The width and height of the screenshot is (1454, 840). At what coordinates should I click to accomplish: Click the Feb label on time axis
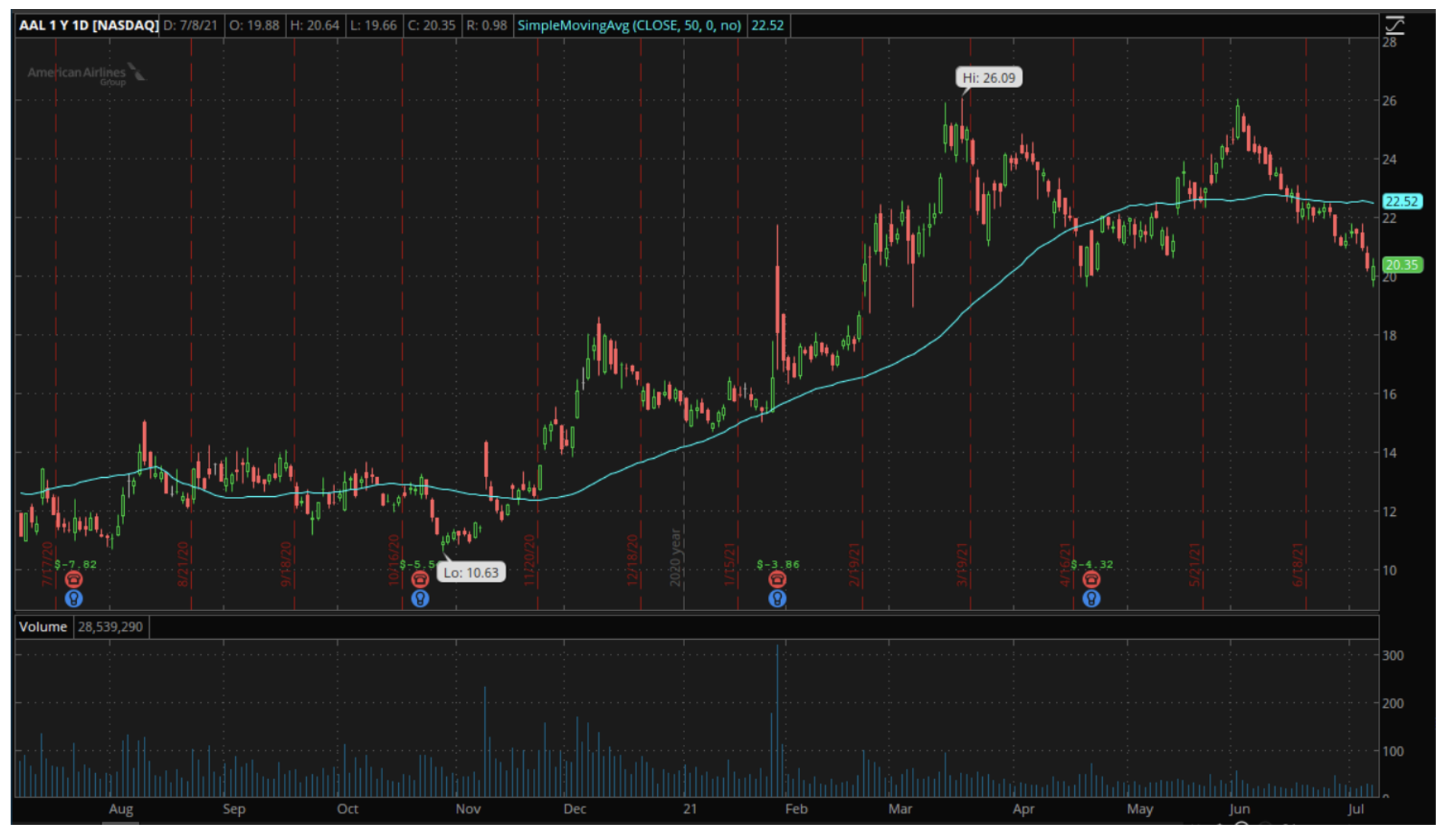(796, 809)
